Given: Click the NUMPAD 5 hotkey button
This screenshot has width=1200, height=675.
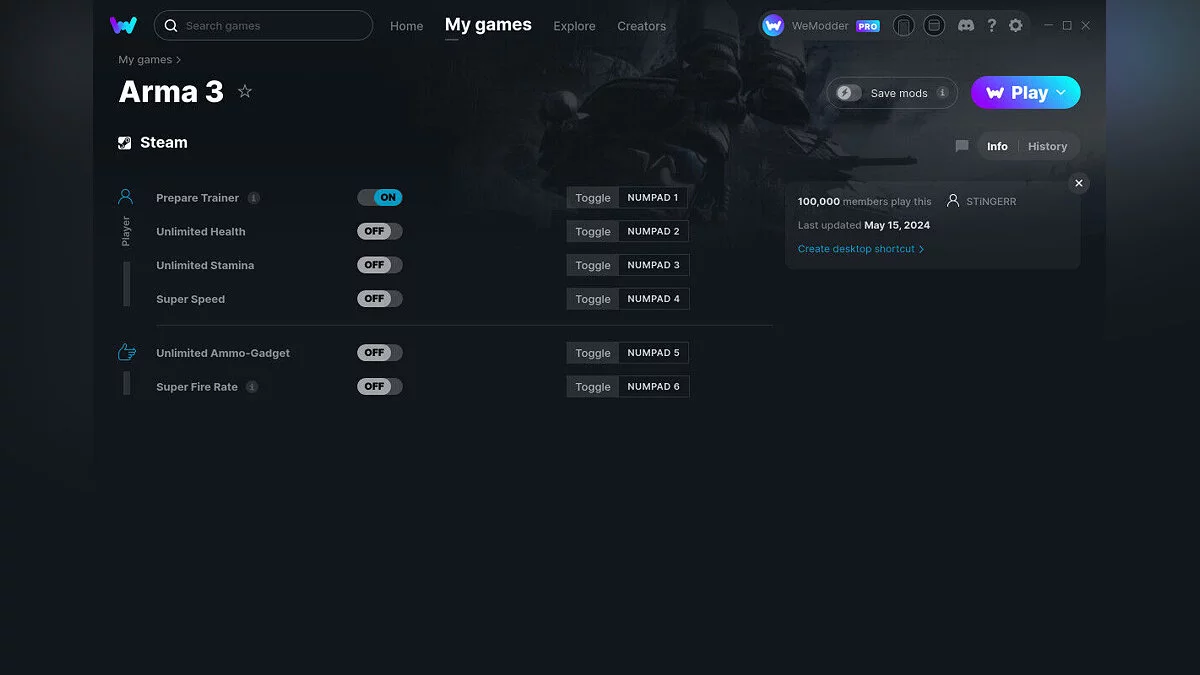Looking at the screenshot, I should pyautogui.click(x=653, y=353).
